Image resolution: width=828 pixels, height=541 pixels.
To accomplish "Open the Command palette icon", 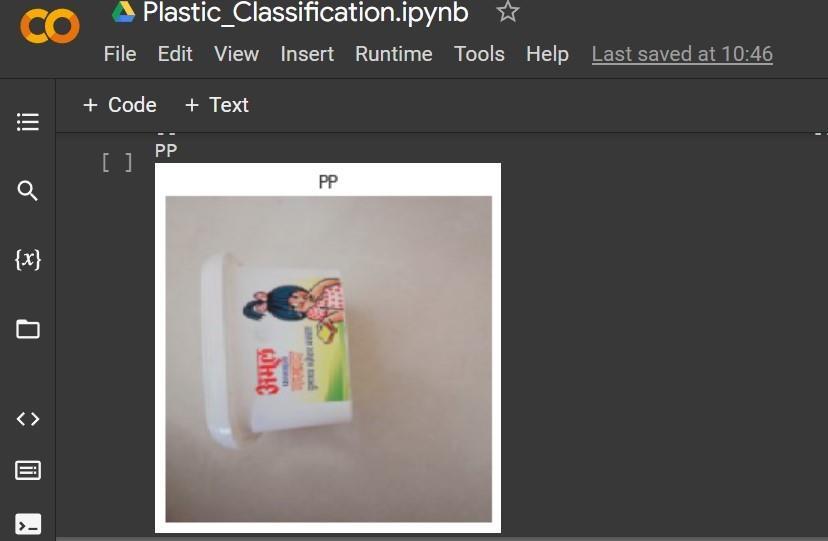I will coord(27,470).
